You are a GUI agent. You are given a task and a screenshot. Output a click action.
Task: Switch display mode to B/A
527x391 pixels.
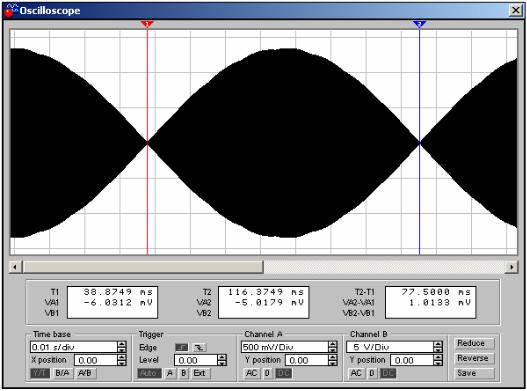[x=63, y=373]
